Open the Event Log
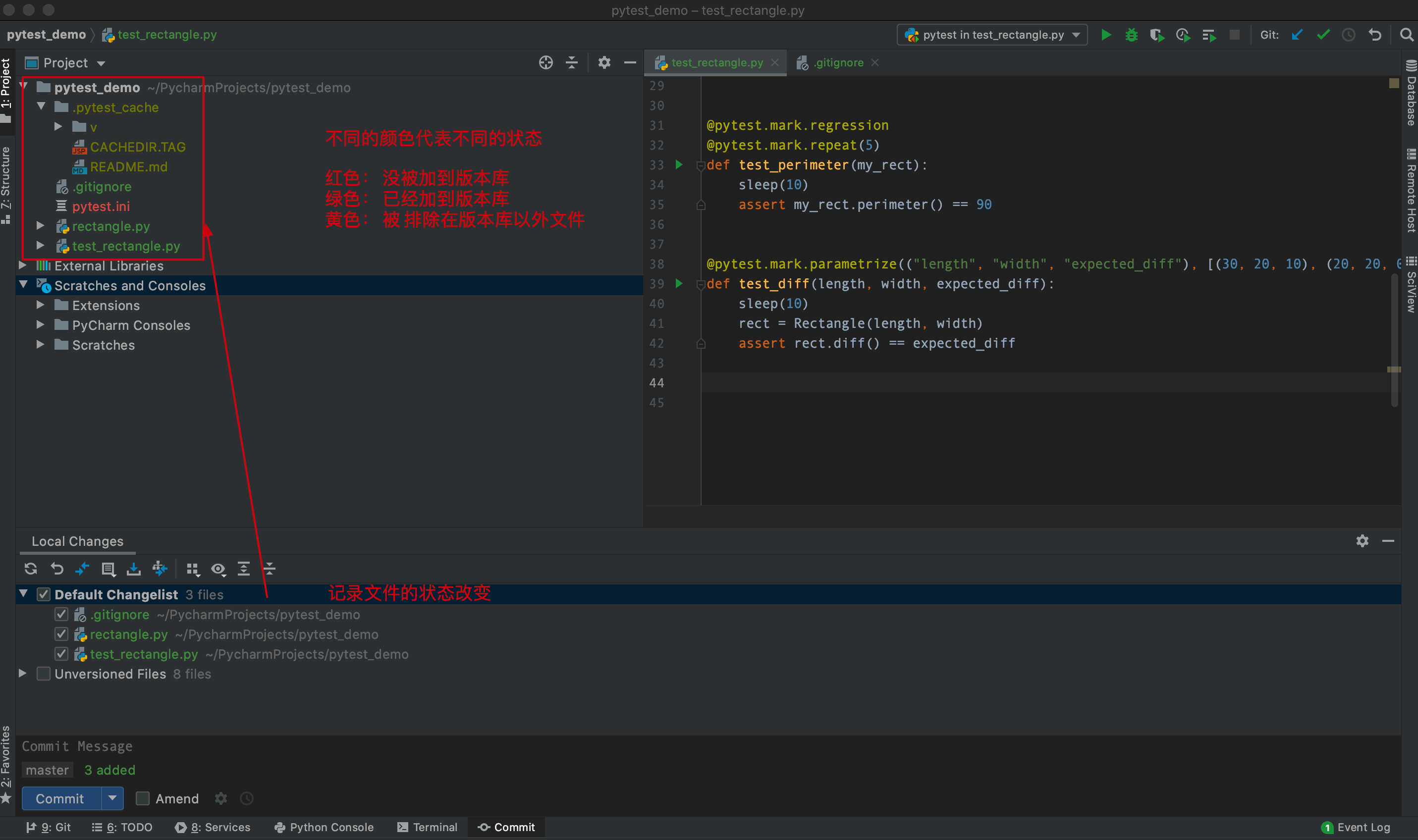The height and width of the screenshot is (840, 1418). pos(1356,827)
